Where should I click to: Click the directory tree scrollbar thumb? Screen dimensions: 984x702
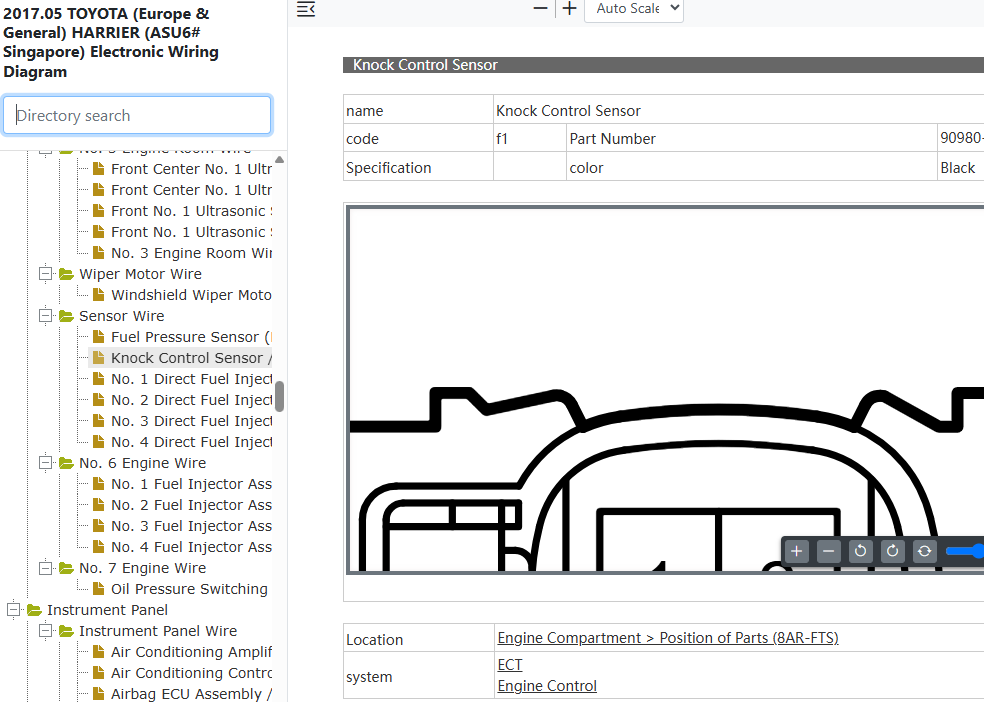pyautogui.click(x=279, y=396)
